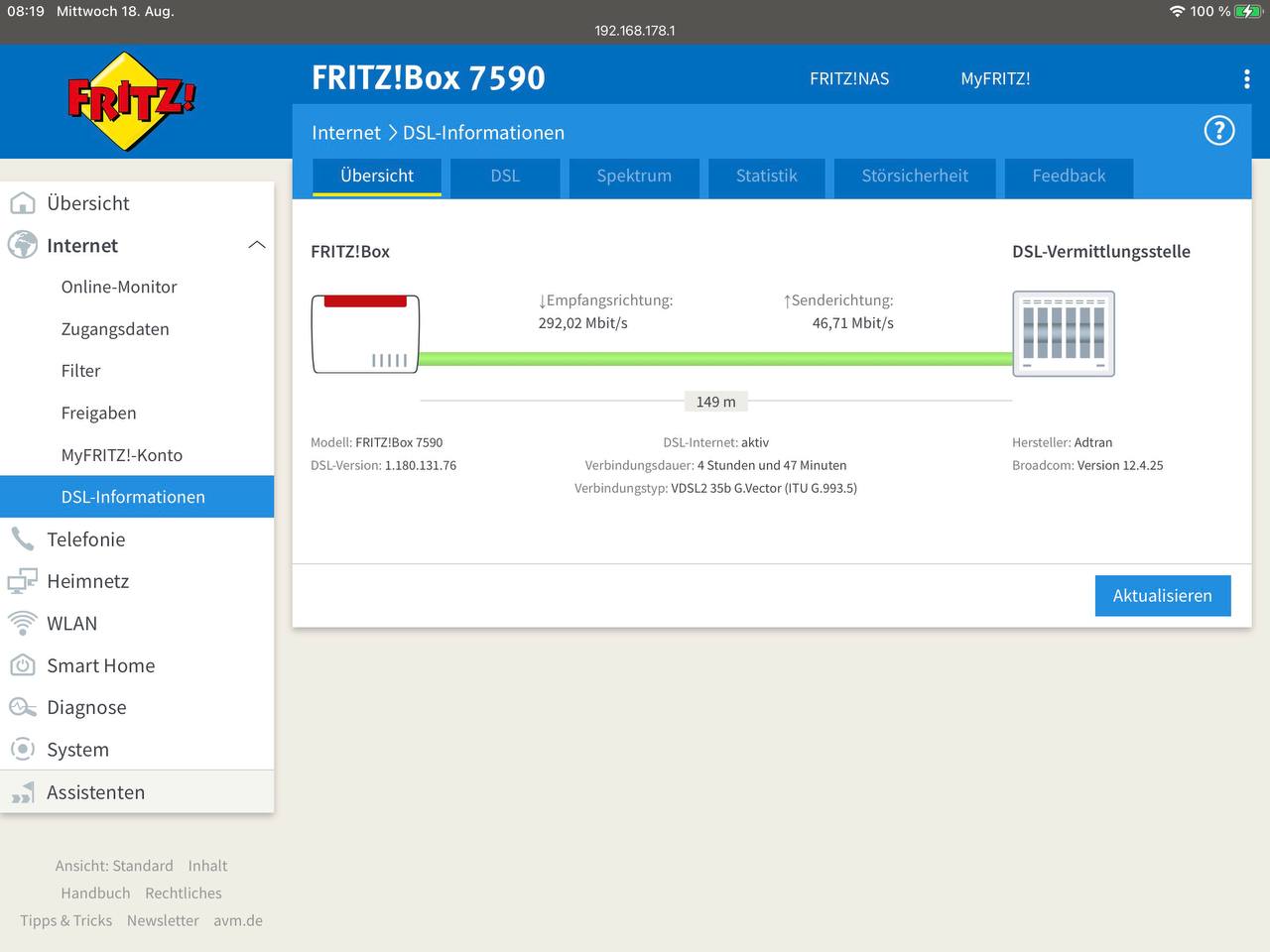Open the Newsletter footer link
This screenshot has height=952, width=1270.
[163, 920]
